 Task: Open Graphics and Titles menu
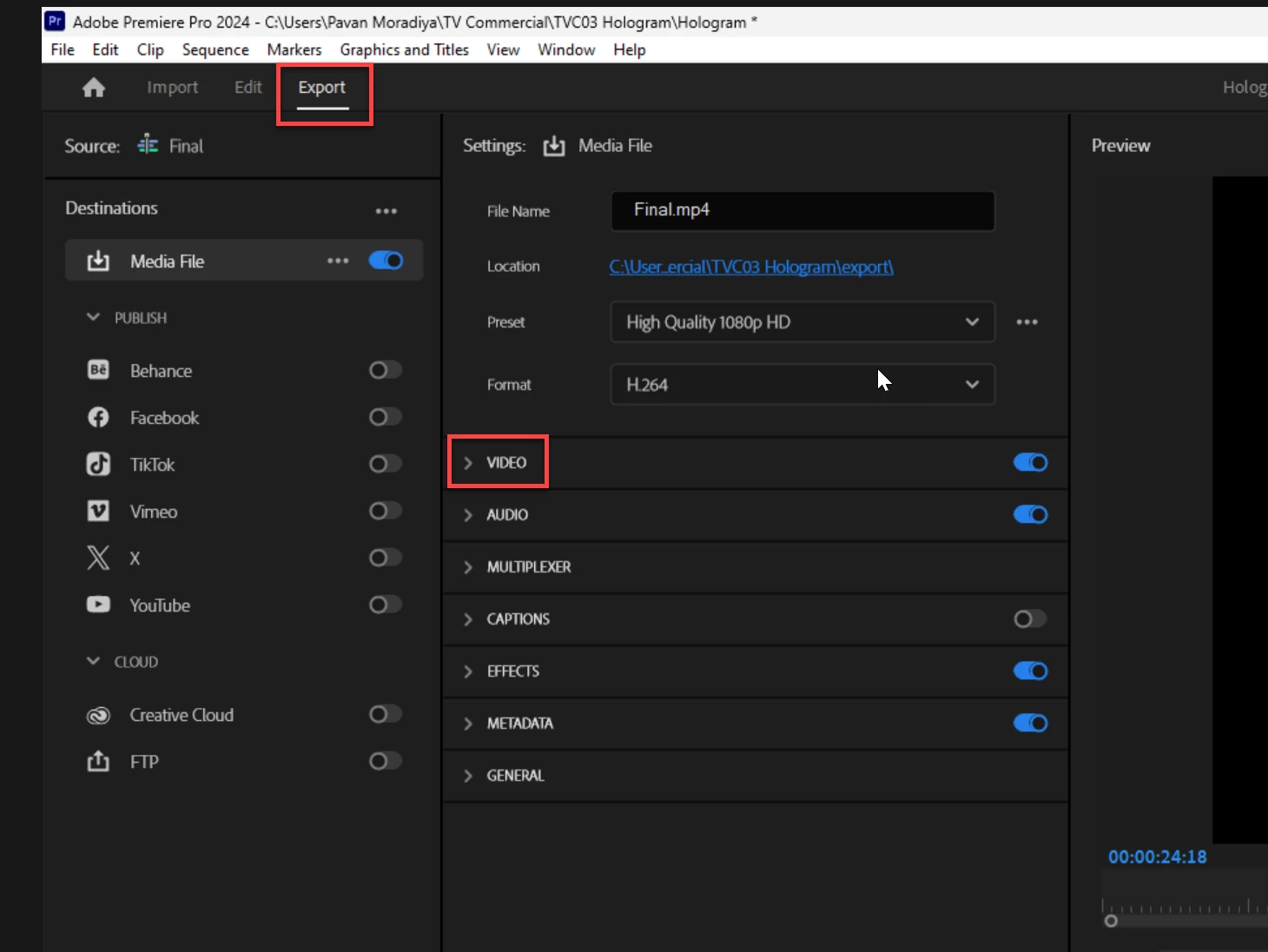pyautogui.click(x=404, y=50)
